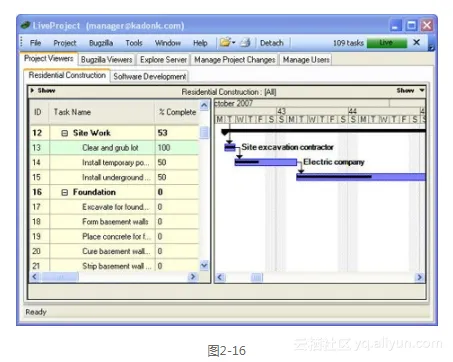The height and width of the screenshot is (362, 453).
Task: Click the black Site Work summary bar
Action: (323, 131)
